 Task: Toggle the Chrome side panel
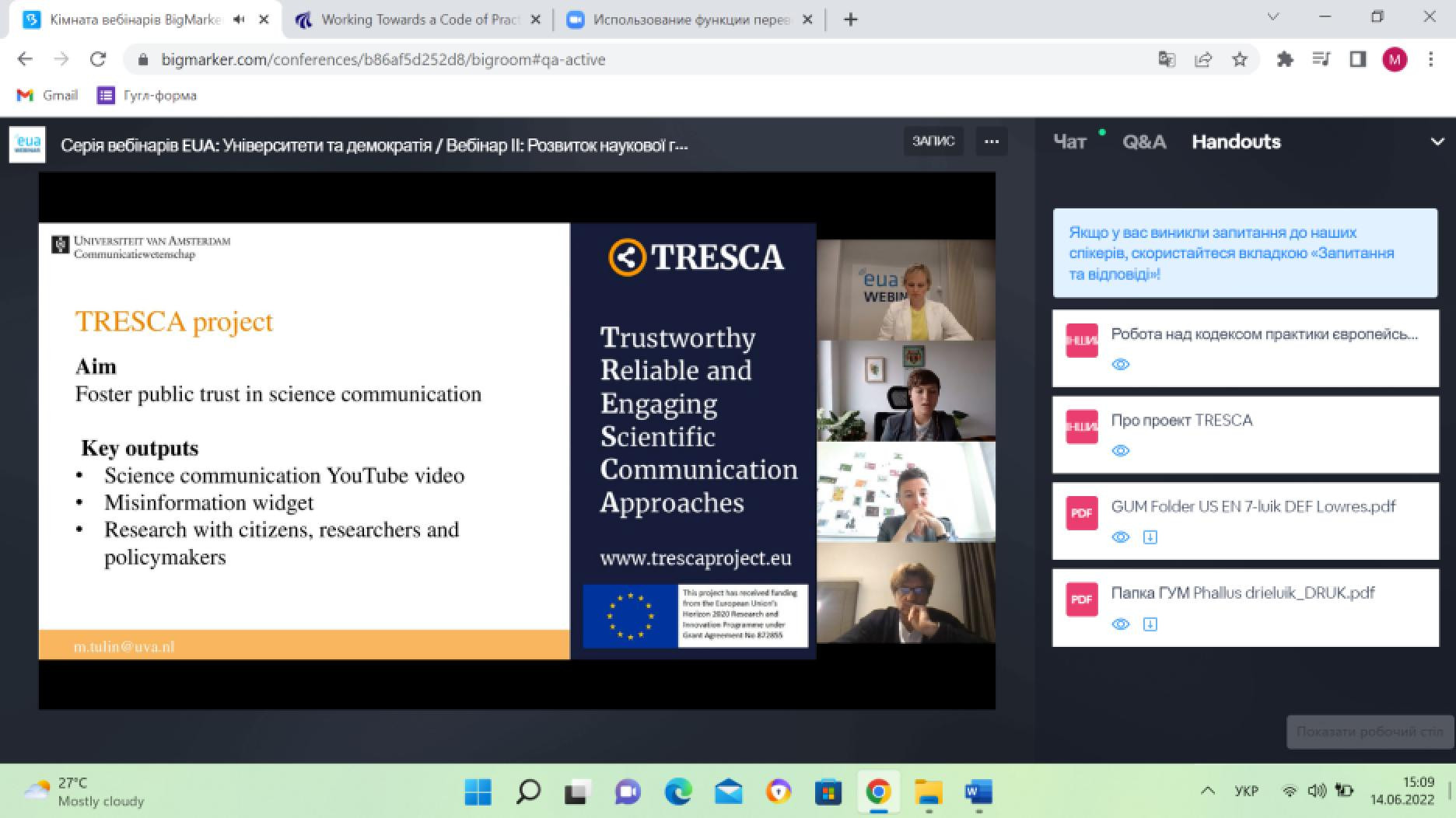click(x=1358, y=60)
